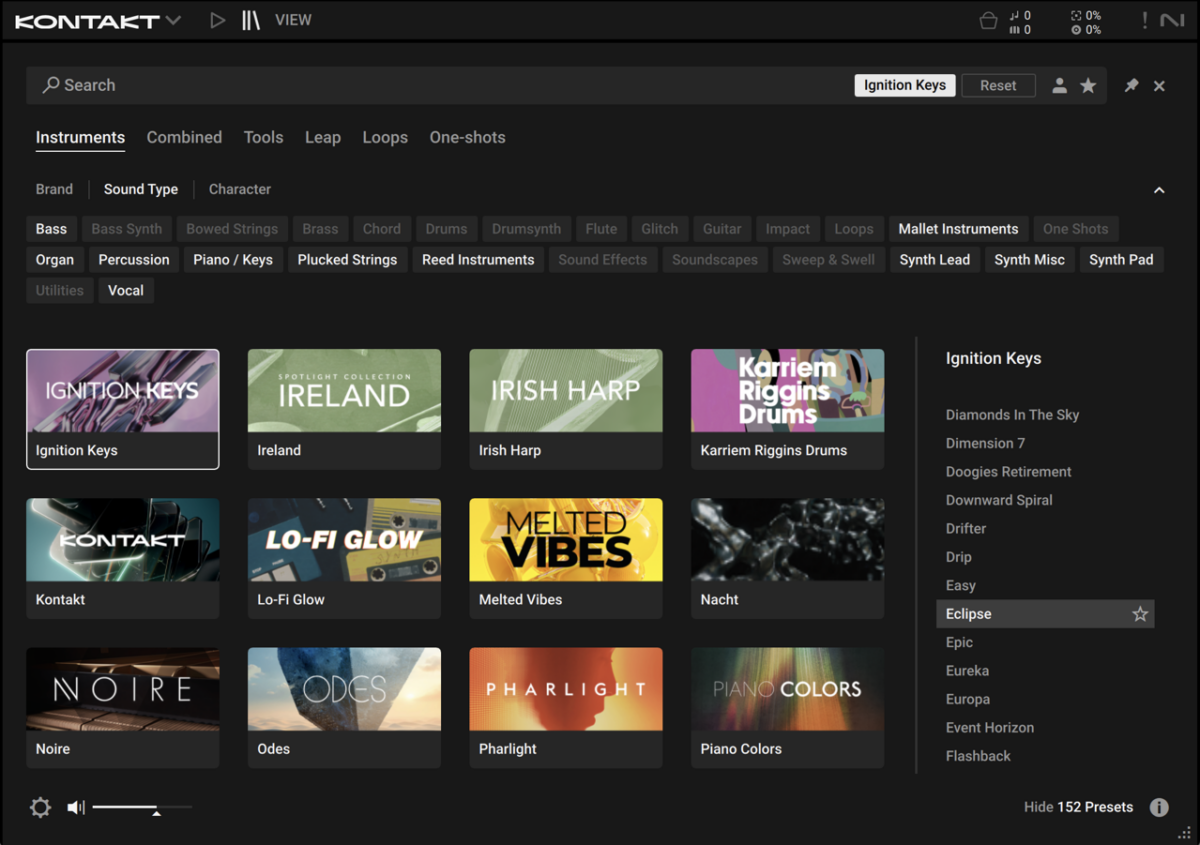Click the exclamation alert icon
The width and height of the screenshot is (1200, 845).
[x=1145, y=21]
